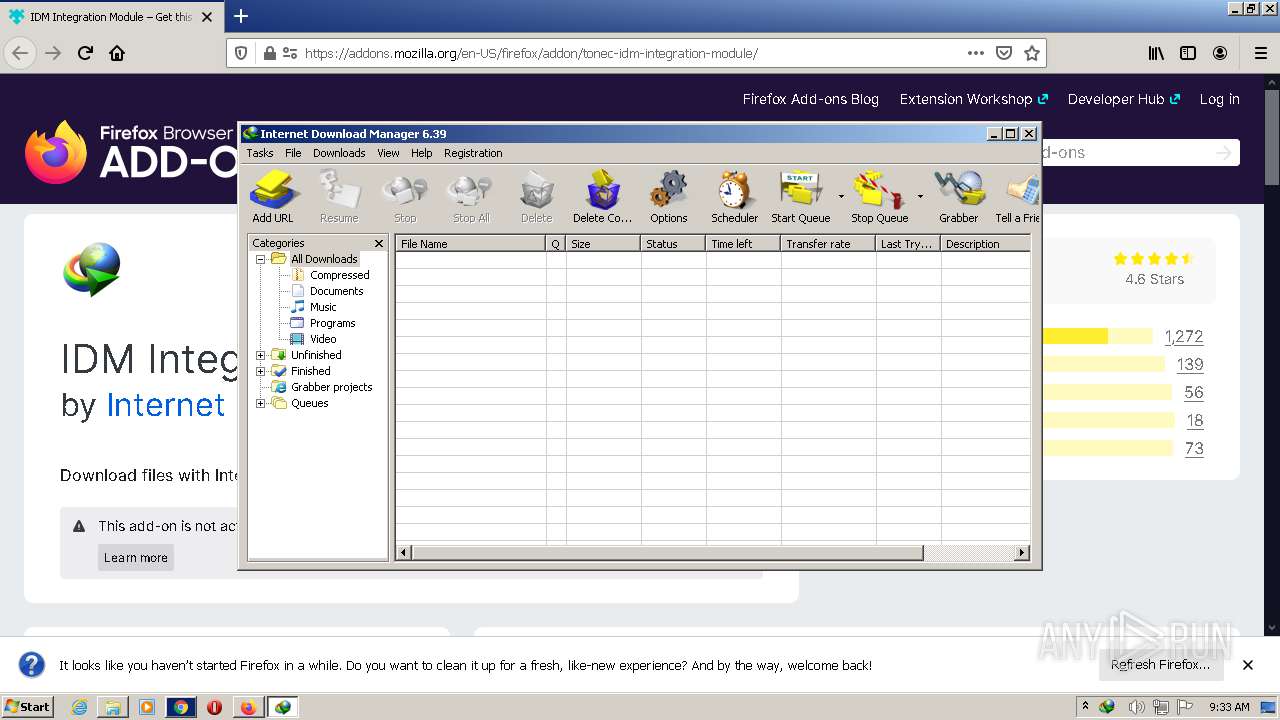Sort by Time left column header
This screenshot has height=720, width=1280.
pos(744,244)
